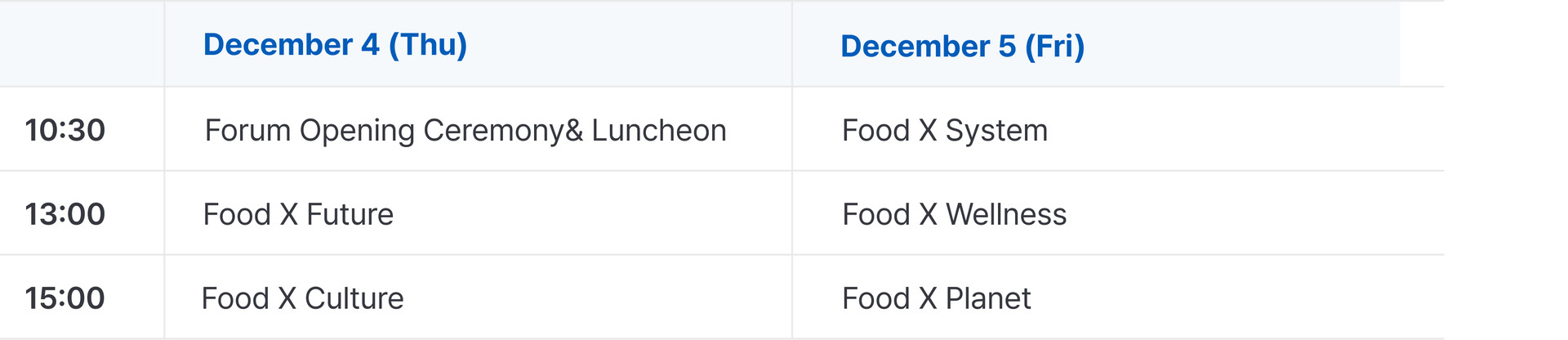
Task: Click the word "Culture" in the 15:00 row
Action: point(354,298)
